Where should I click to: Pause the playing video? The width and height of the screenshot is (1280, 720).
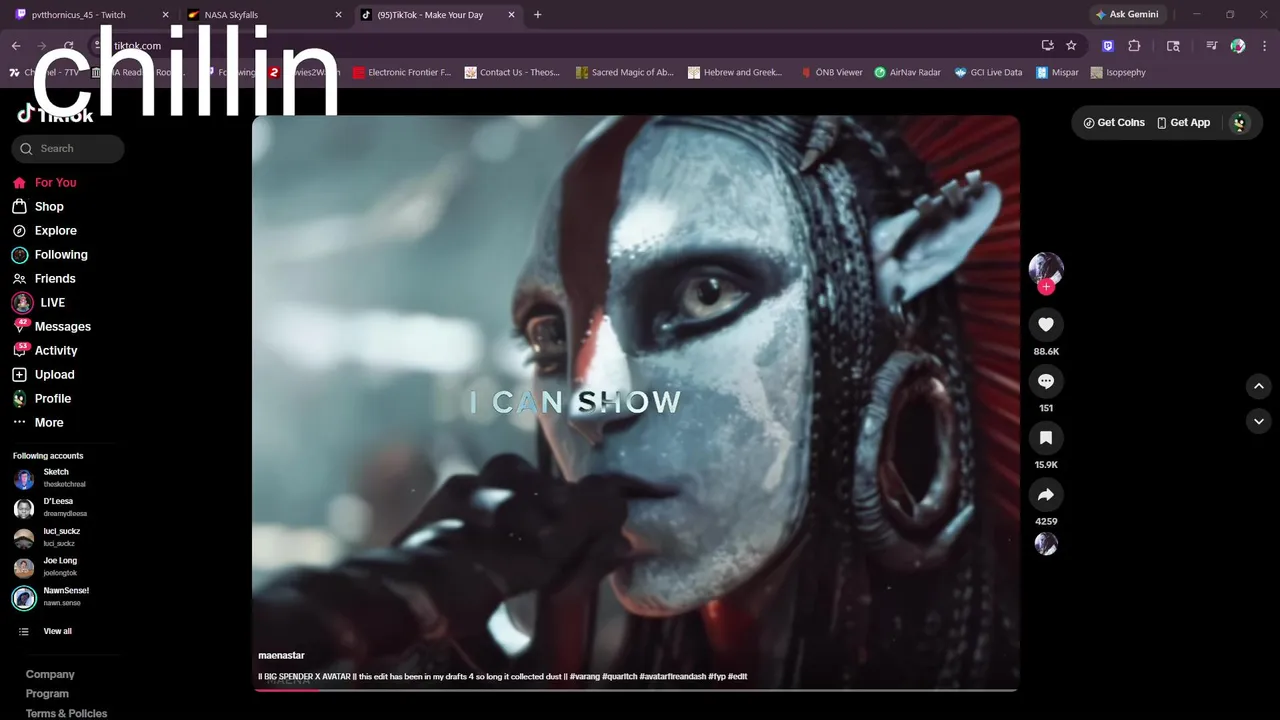pyautogui.click(x=636, y=403)
